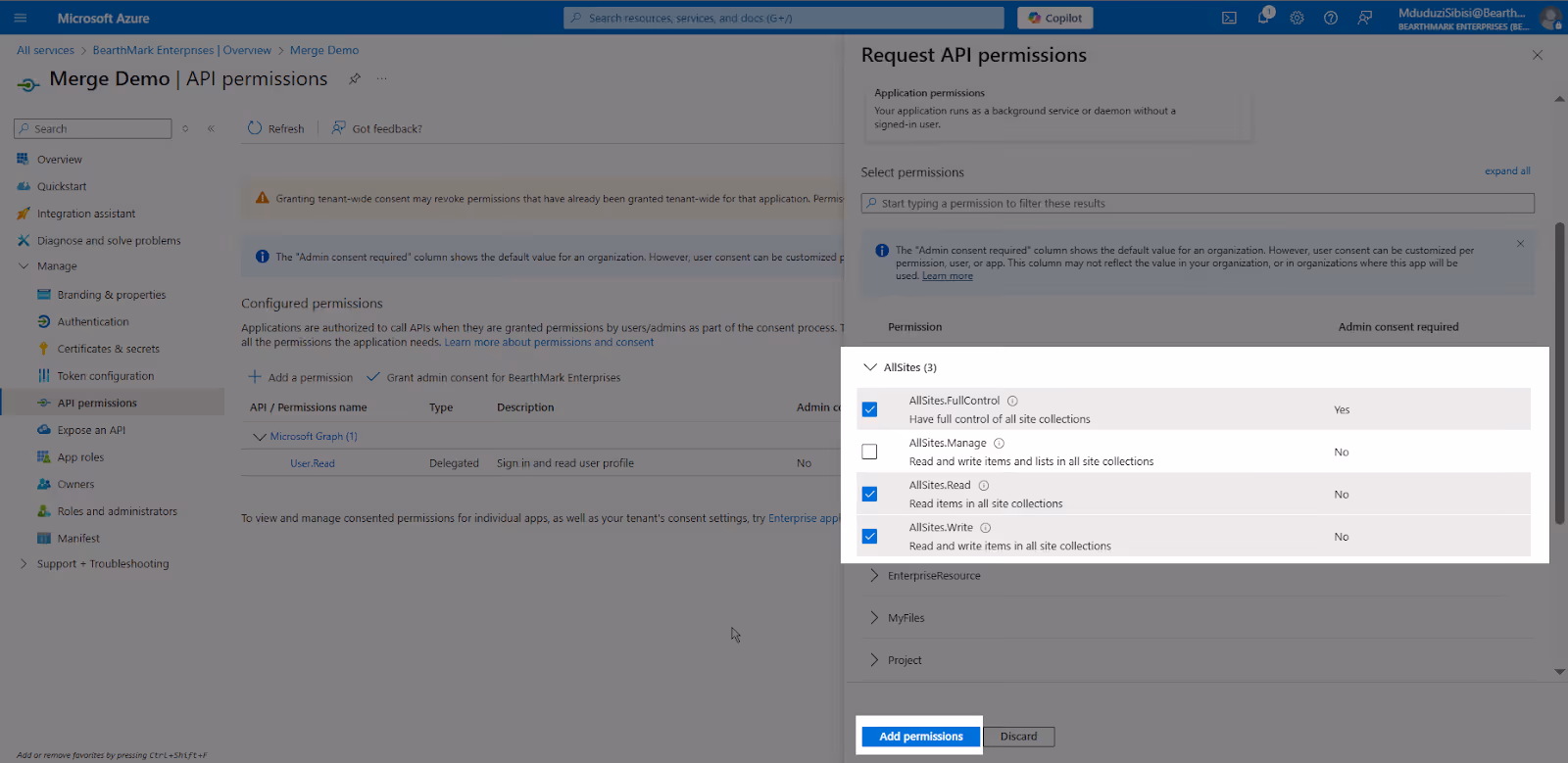Viewport: 1568px width, 763px height.
Task: Click the Merge Demo breadcrumb
Action: pyautogui.click(x=324, y=50)
